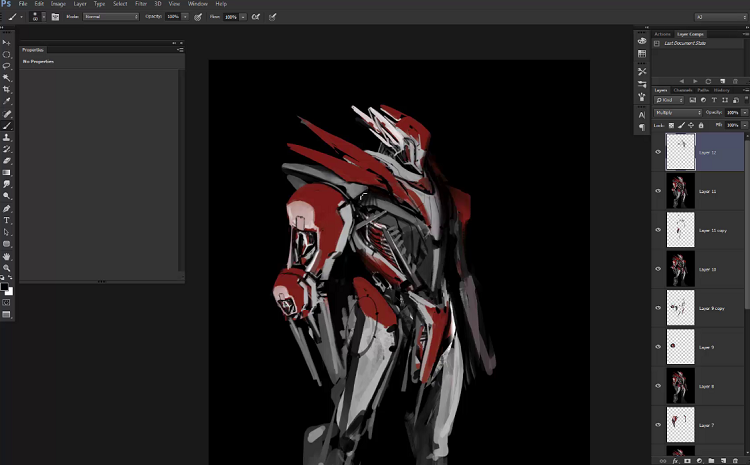750x465 pixels.
Task: Click Add layer style fx icon
Action: coord(675,461)
